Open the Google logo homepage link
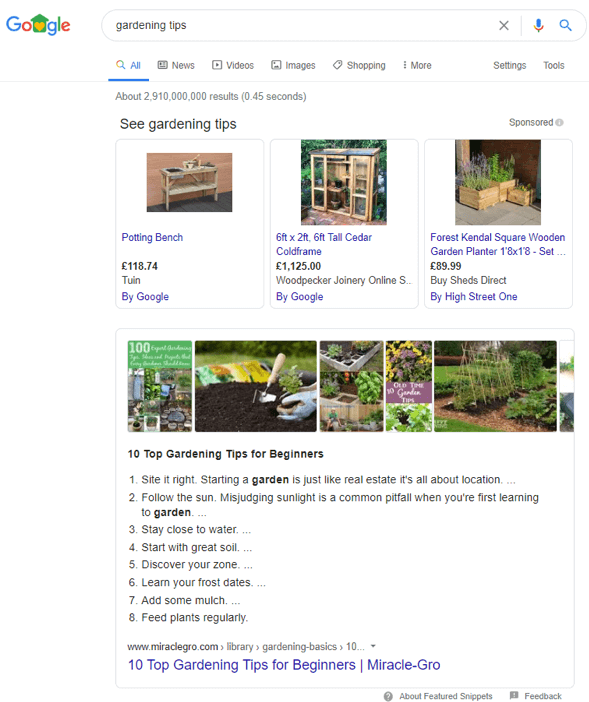 click(x=38, y=25)
